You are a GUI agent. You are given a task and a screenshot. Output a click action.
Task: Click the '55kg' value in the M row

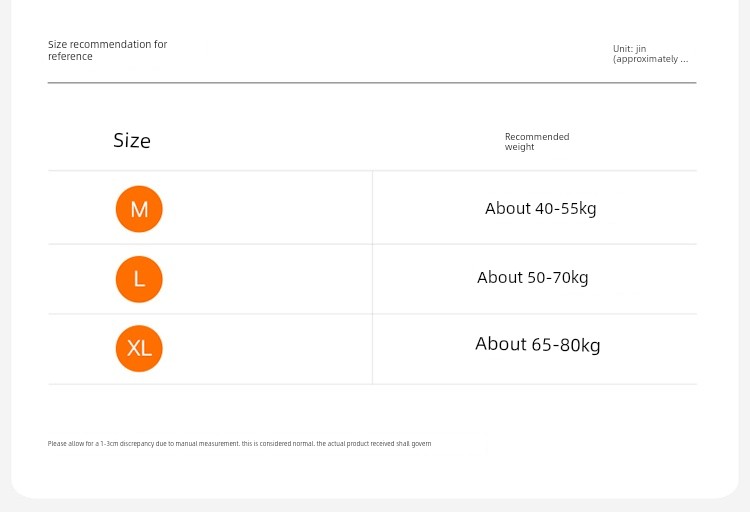(x=578, y=209)
